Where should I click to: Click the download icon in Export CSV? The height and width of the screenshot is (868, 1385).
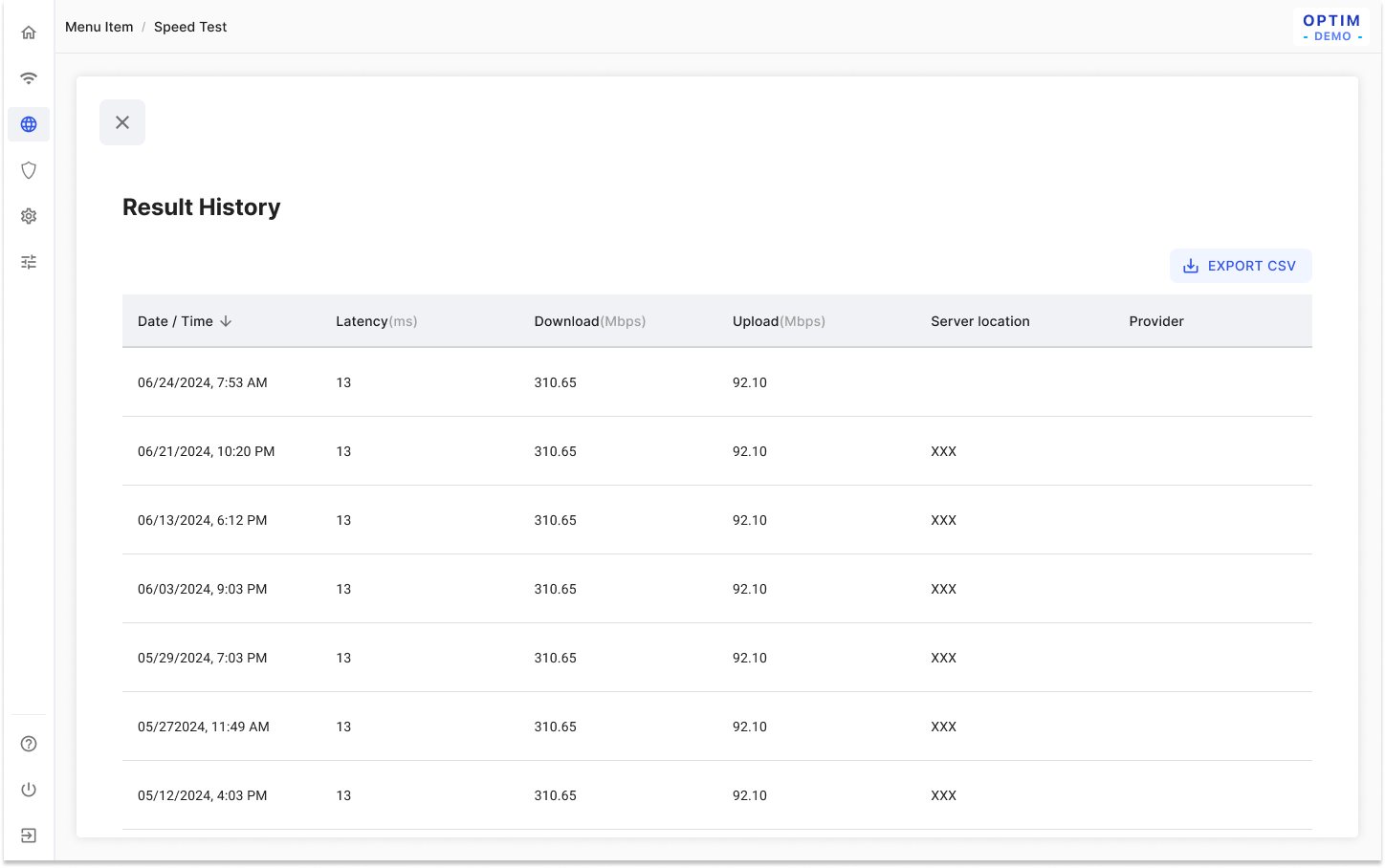tap(1191, 266)
